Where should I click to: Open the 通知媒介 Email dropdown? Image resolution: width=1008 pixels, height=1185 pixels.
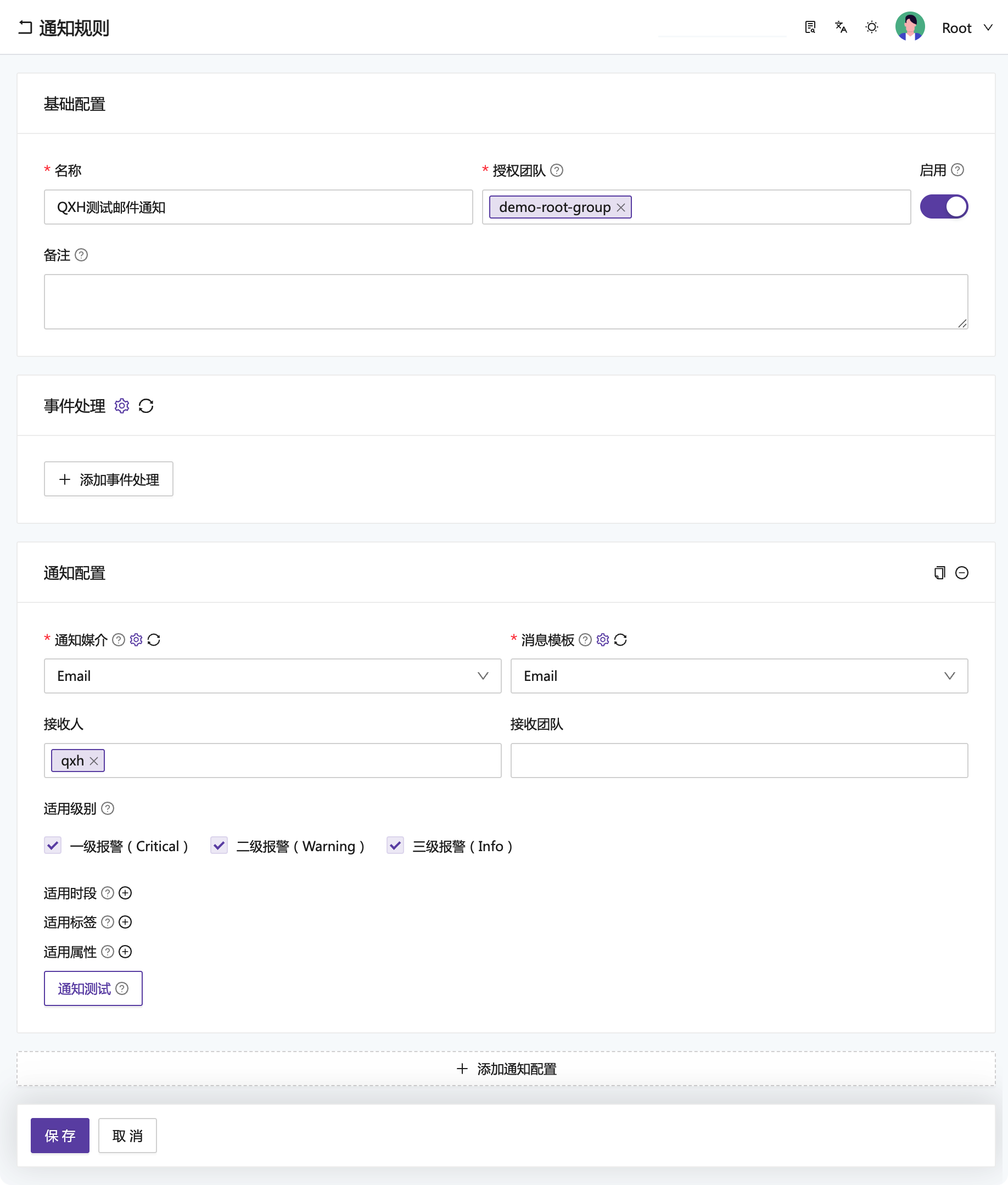coord(272,675)
